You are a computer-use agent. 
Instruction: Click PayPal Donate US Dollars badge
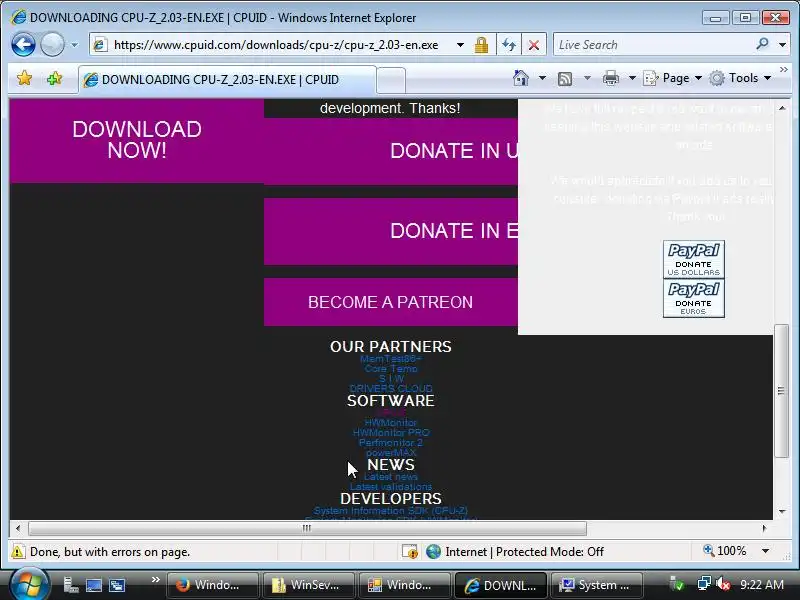click(693, 259)
